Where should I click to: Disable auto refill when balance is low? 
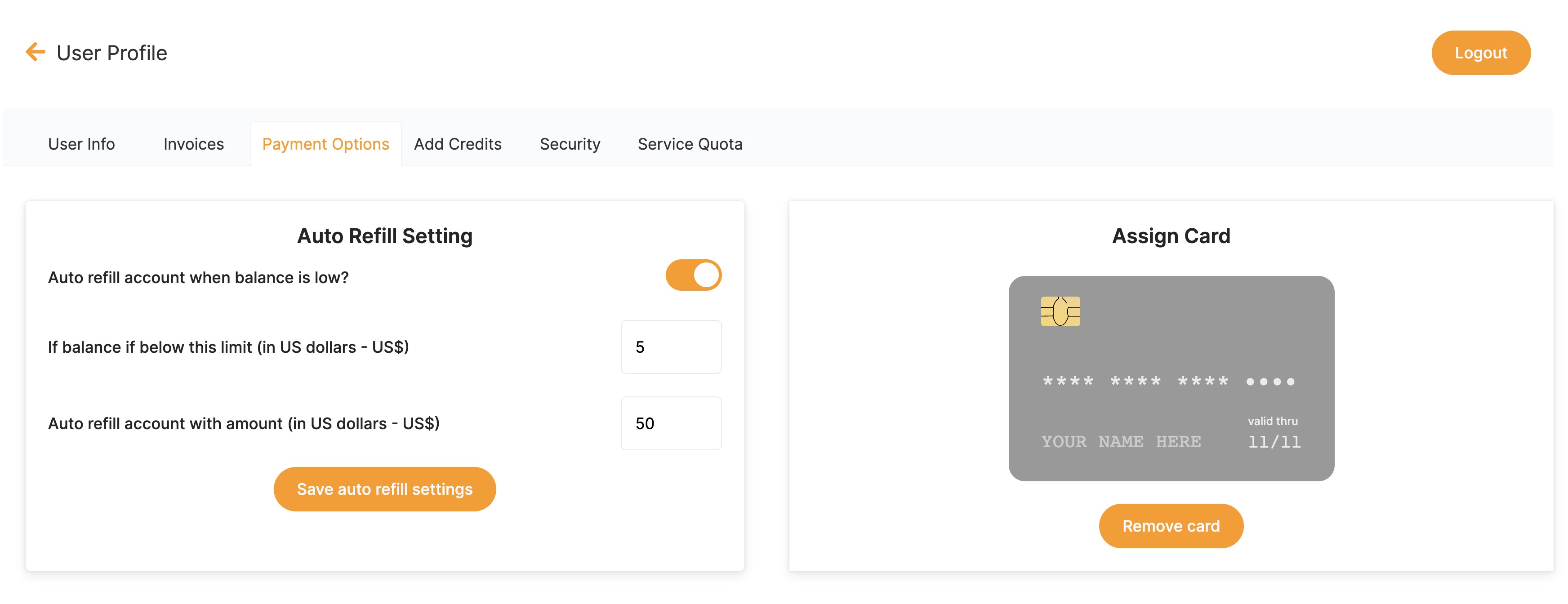point(693,275)
